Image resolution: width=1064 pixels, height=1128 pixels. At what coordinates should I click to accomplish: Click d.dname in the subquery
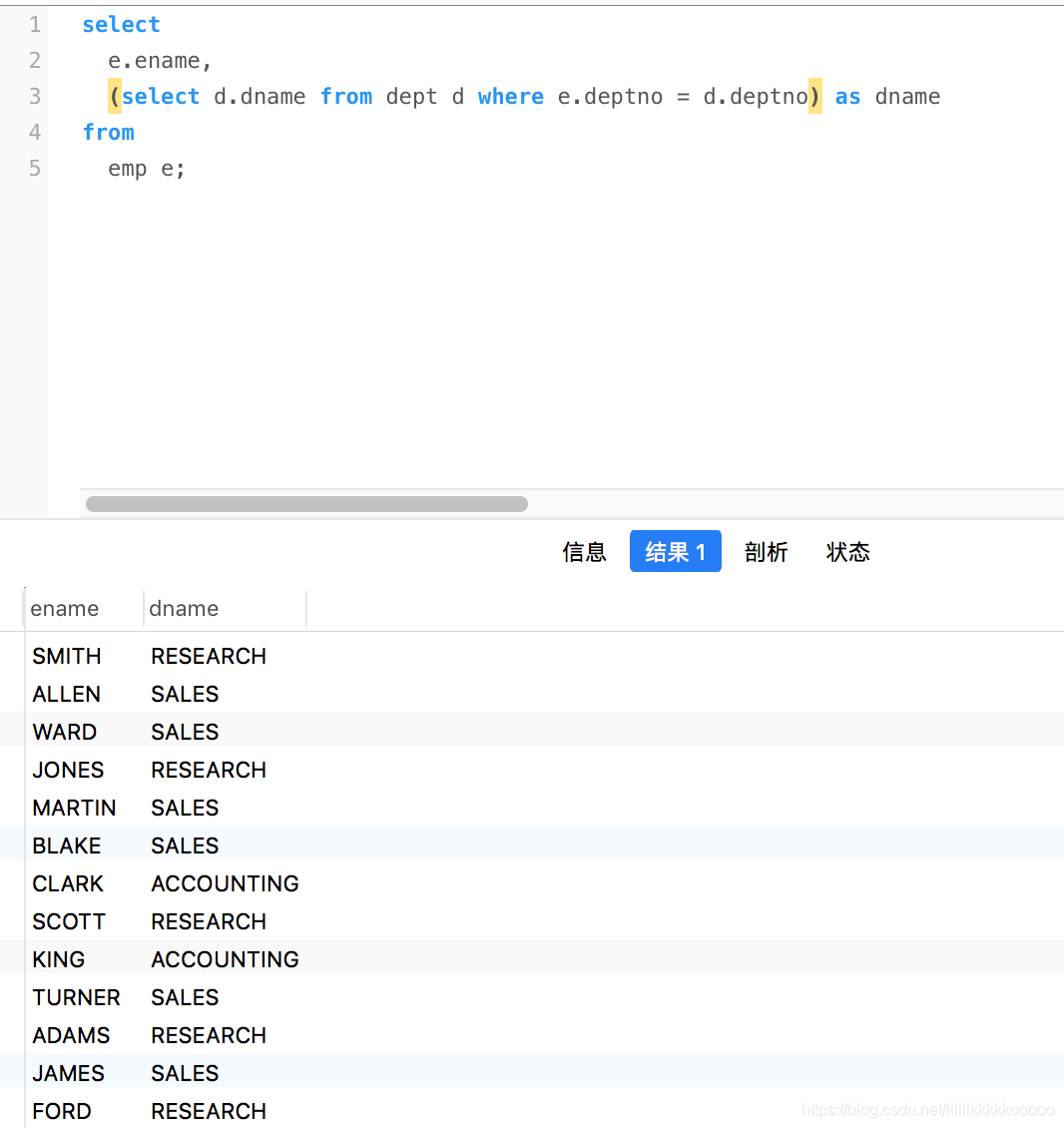click(259, 97)
